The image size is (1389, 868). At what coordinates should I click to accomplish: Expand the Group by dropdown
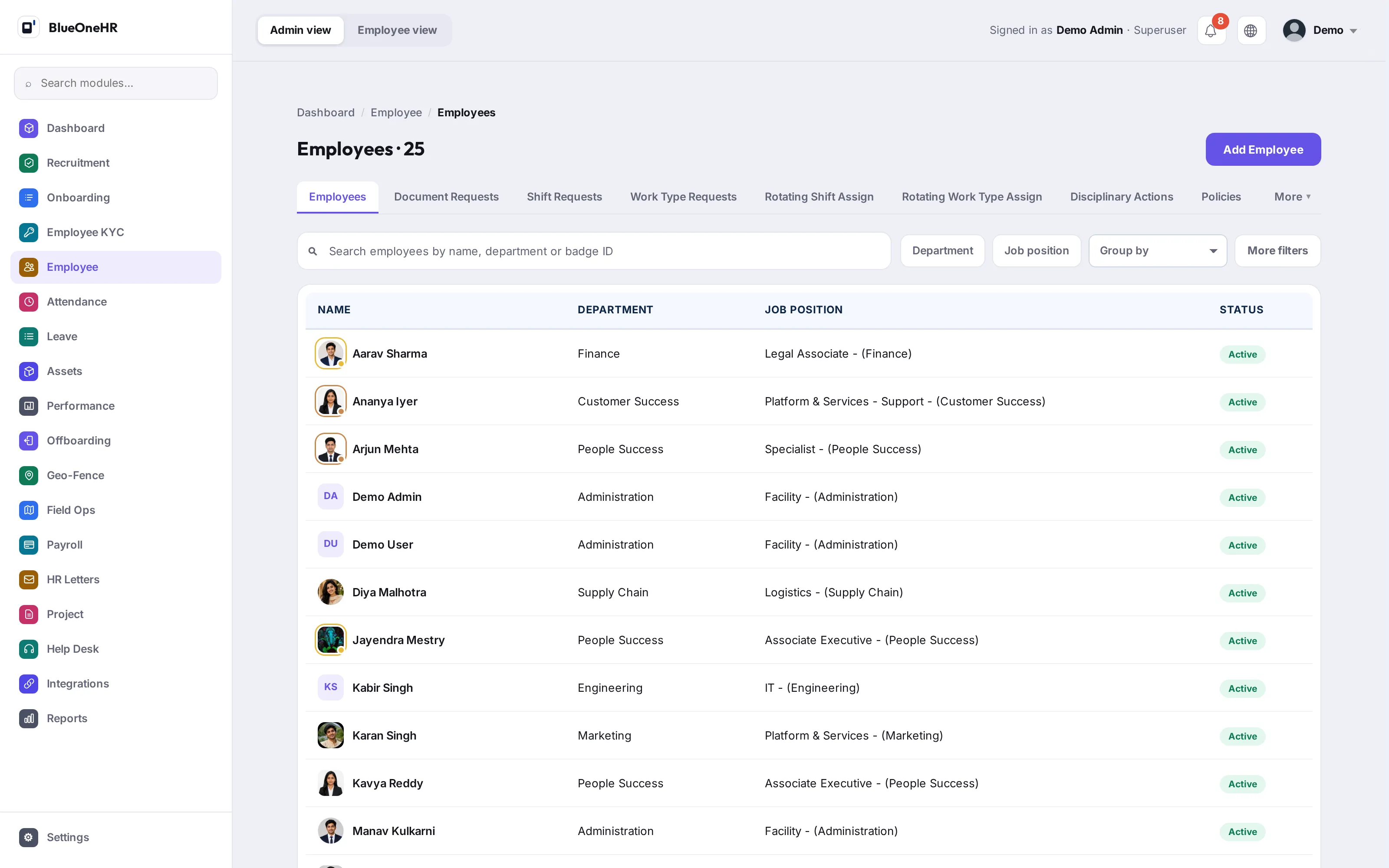tap(1158, 251)
